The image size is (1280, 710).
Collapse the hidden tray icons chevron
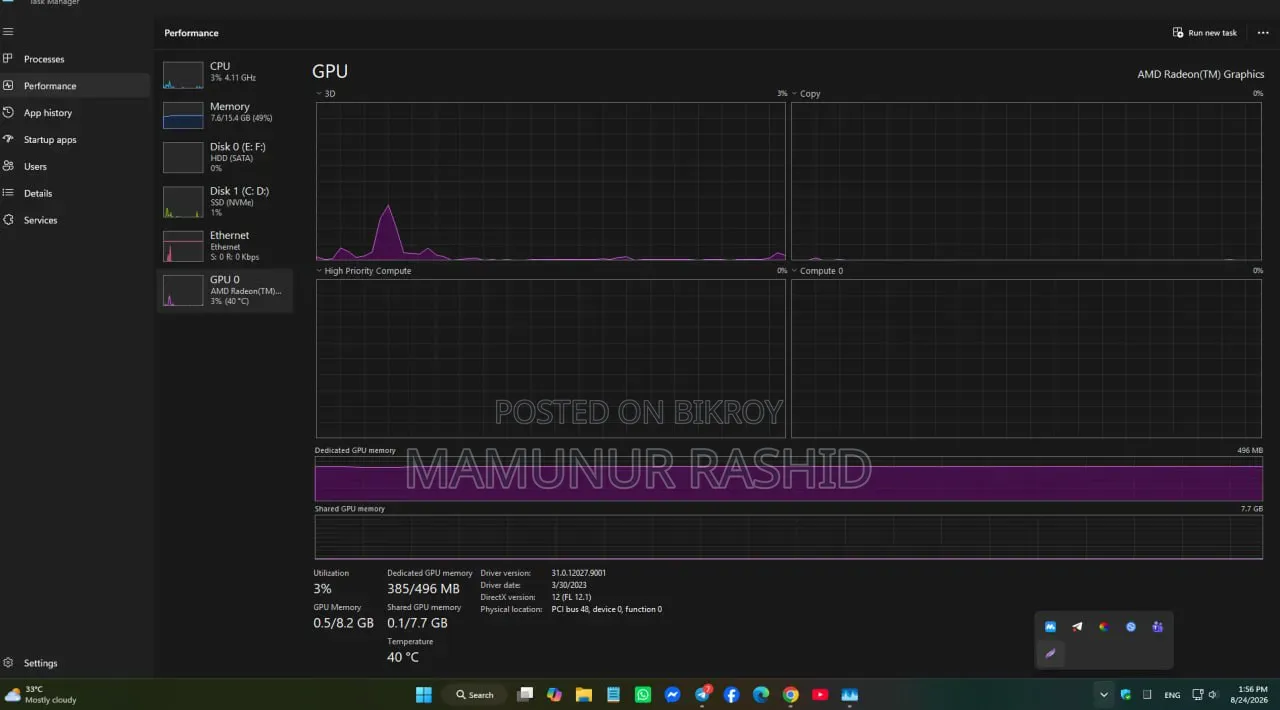point(1103,694)
